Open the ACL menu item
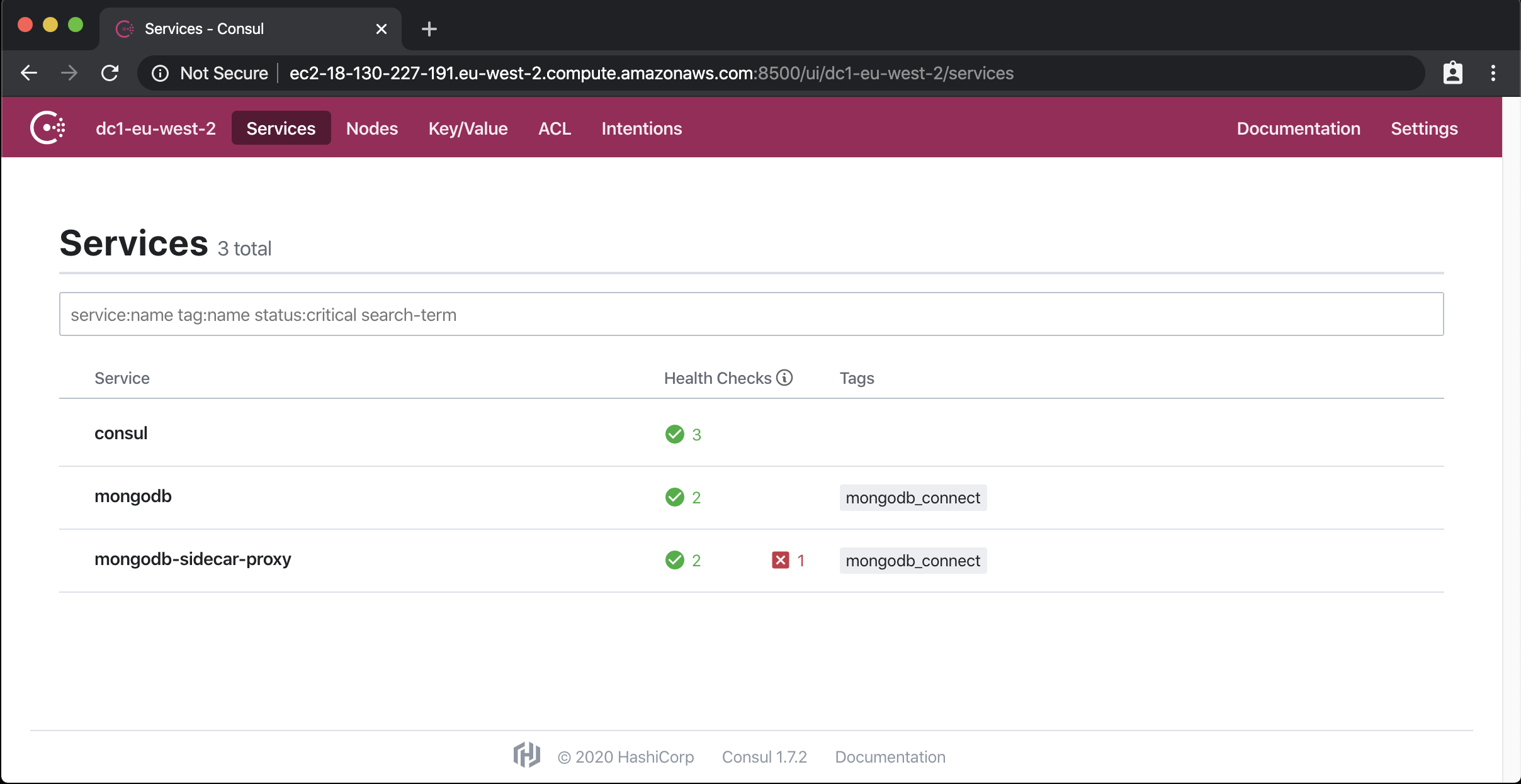The width and height of the screenshot is (1521, 784). (554, 128)
